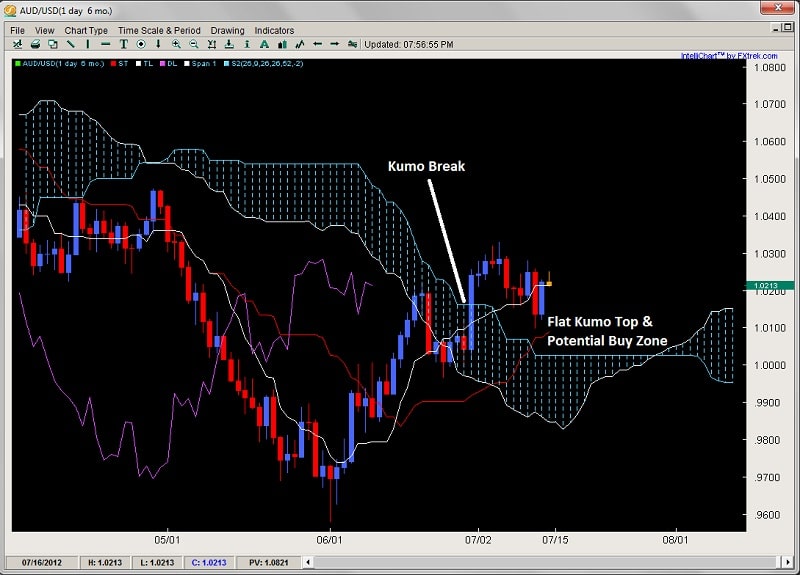800x575 pixels.
Task: Zoom in with the plus magnifier
Action: pyautogui.click(x=176, y=44)
